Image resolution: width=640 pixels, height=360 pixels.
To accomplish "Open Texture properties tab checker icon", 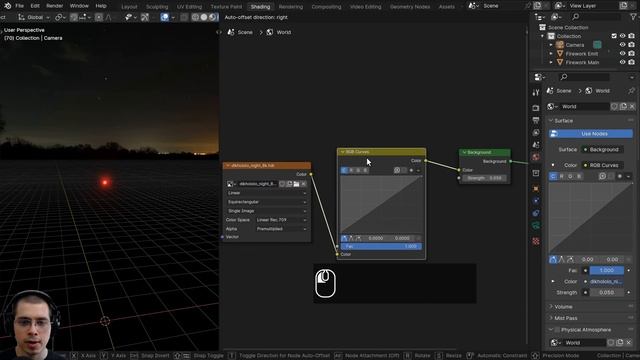I will [536, 241].
